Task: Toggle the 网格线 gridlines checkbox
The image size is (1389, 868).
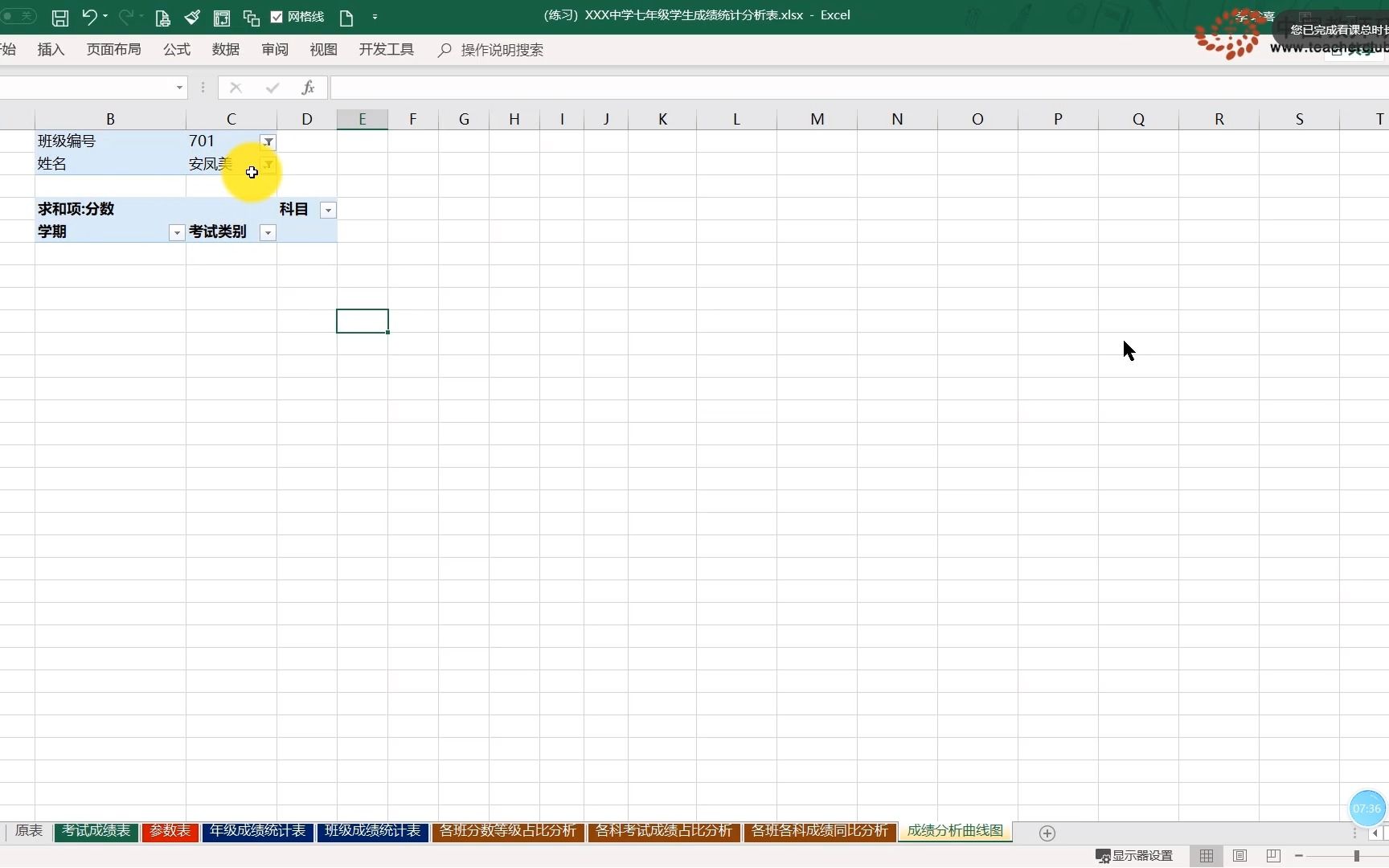Action: click(x=277, y=17)
